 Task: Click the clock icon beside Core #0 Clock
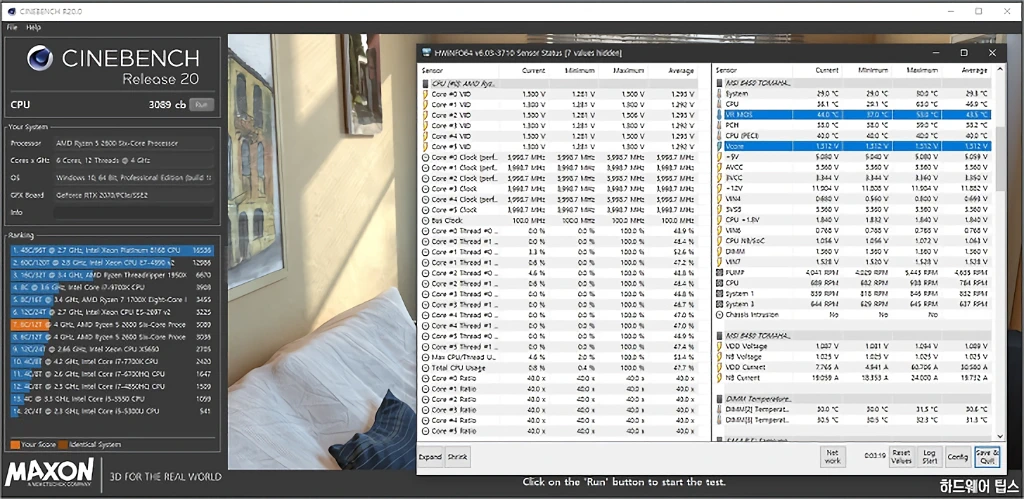pyautogui.click(x=426, y=157)
